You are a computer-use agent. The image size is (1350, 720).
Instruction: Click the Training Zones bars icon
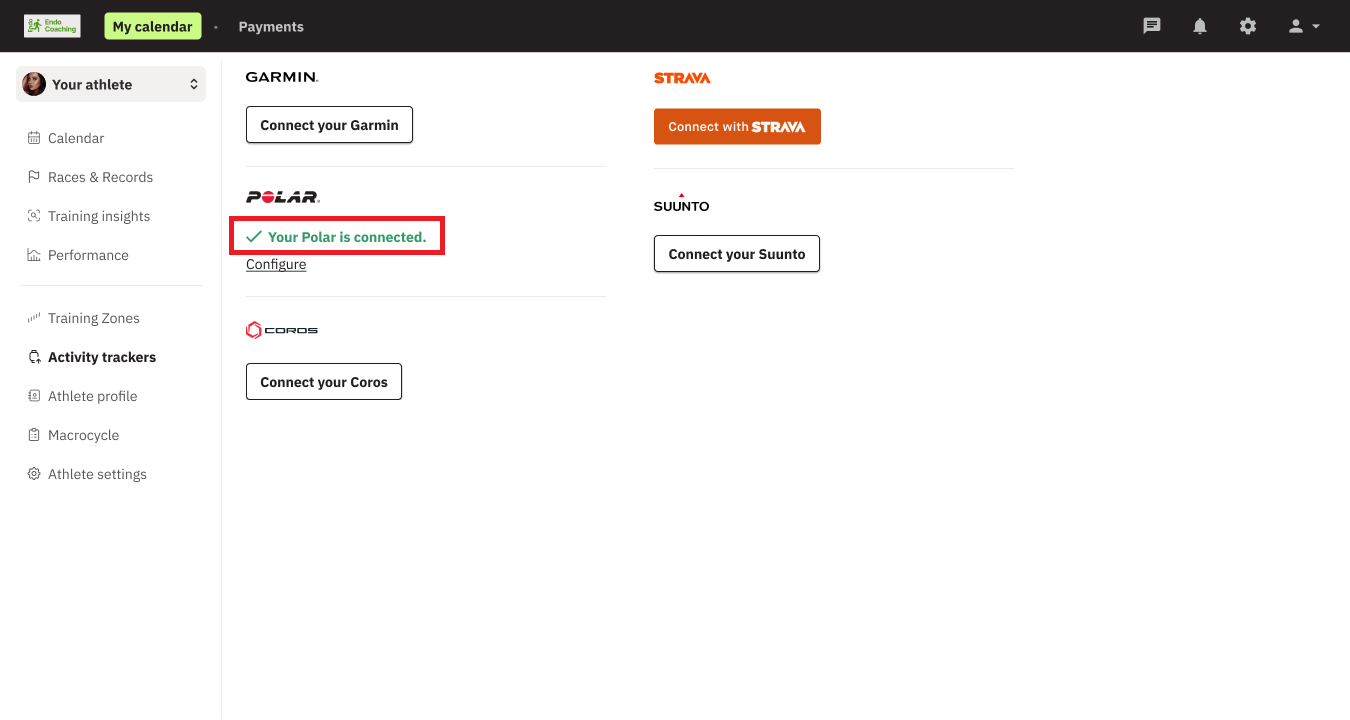coord(34,318)
